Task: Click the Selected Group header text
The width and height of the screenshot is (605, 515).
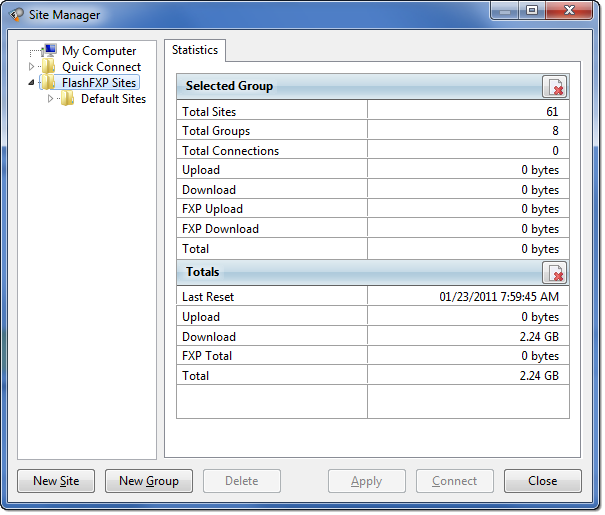Action: click(230, 86)
